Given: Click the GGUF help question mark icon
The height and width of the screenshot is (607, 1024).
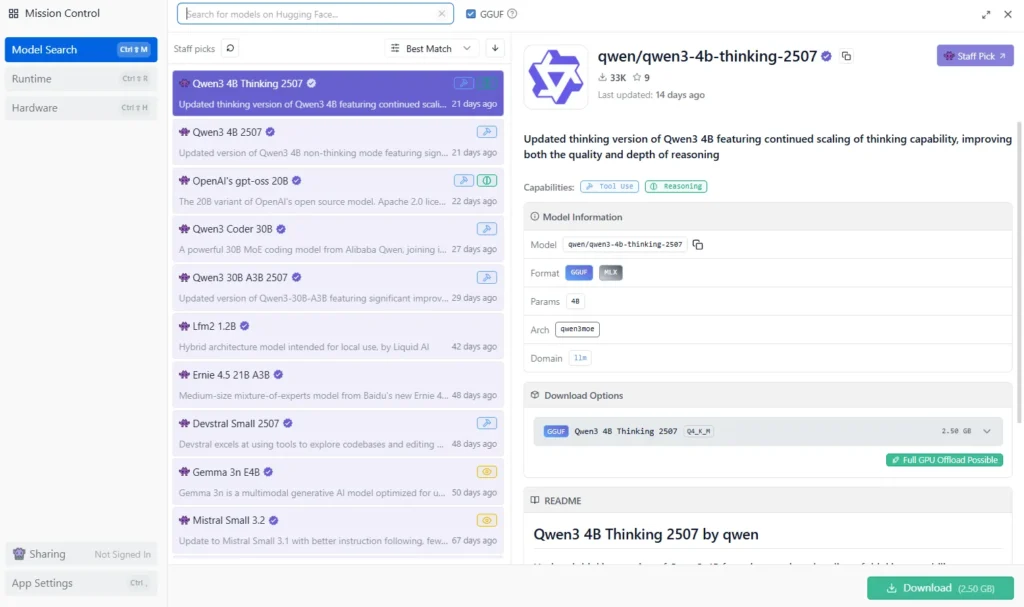Looking at the screenshot, I should pos(512,14).
